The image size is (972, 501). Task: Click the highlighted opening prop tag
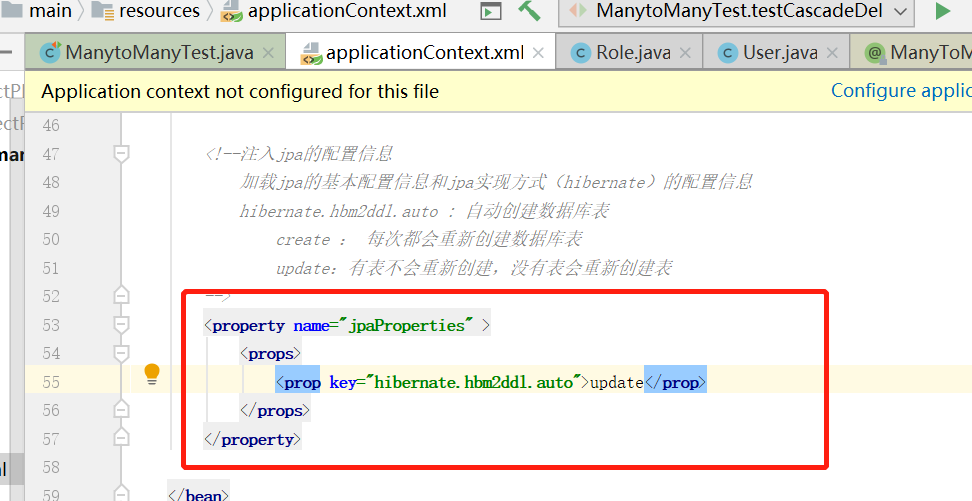298,383
